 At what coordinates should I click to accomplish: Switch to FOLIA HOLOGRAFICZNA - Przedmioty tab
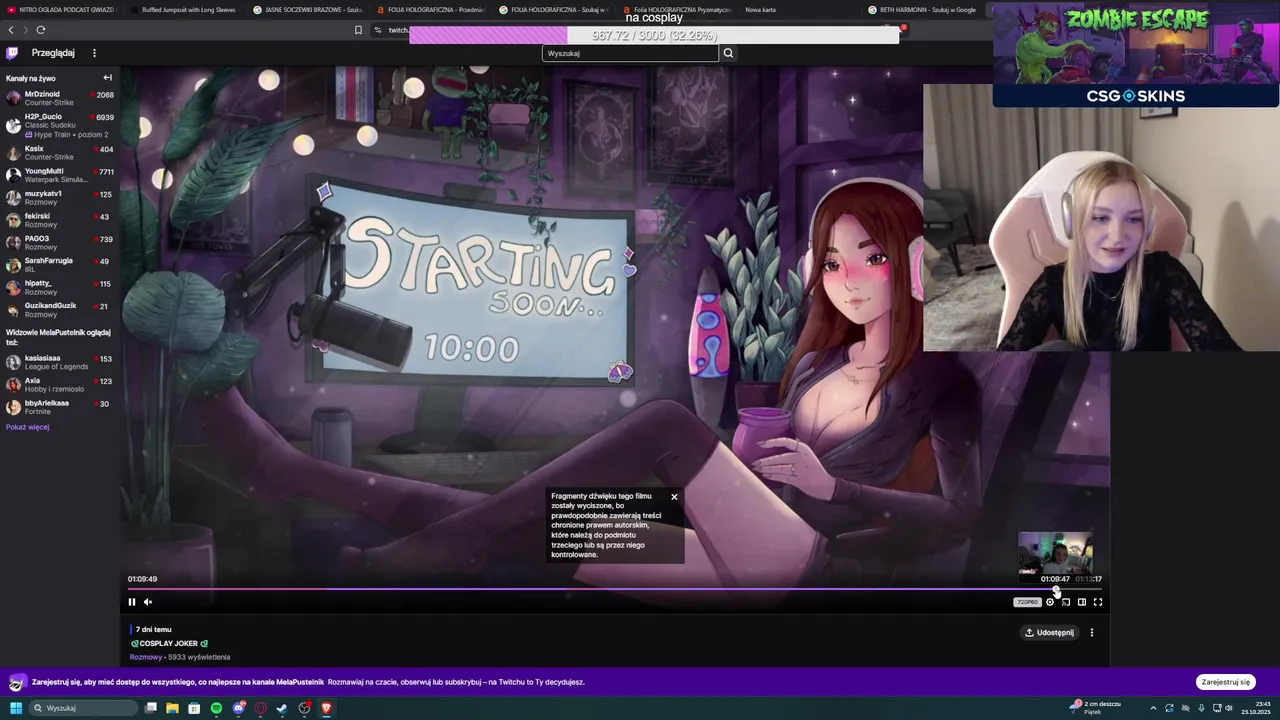pyautogui.click(x=432, y=10)
